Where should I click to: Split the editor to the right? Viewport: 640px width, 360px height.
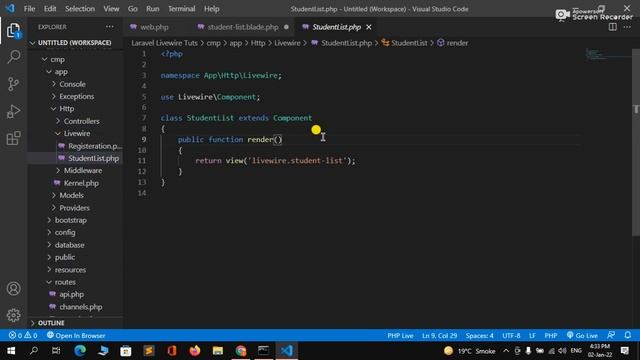pyautogui.click(x=613, y=27)
